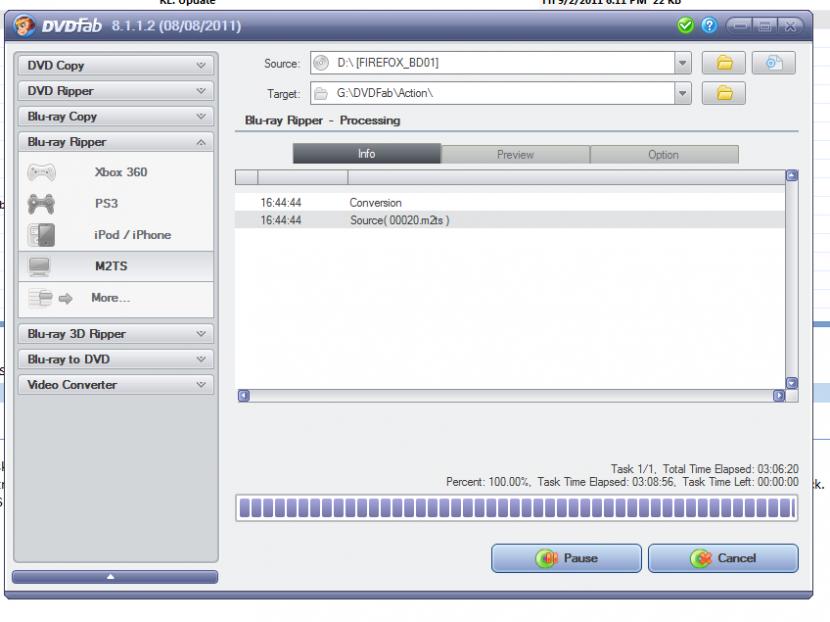Open the Source path dropdown arrow
This screenshot has width=830, height=622.
coord(683,63)
